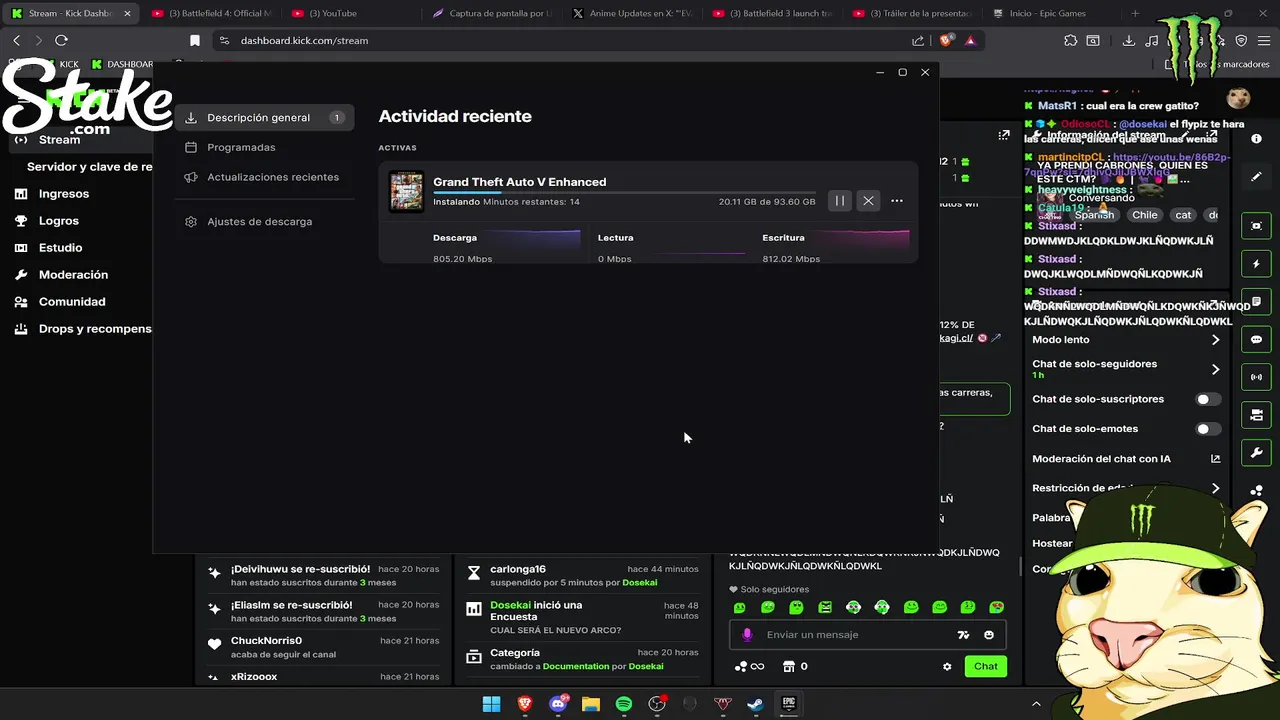
Task: Reload the Kick dashboard page
Action: (61, 40)
